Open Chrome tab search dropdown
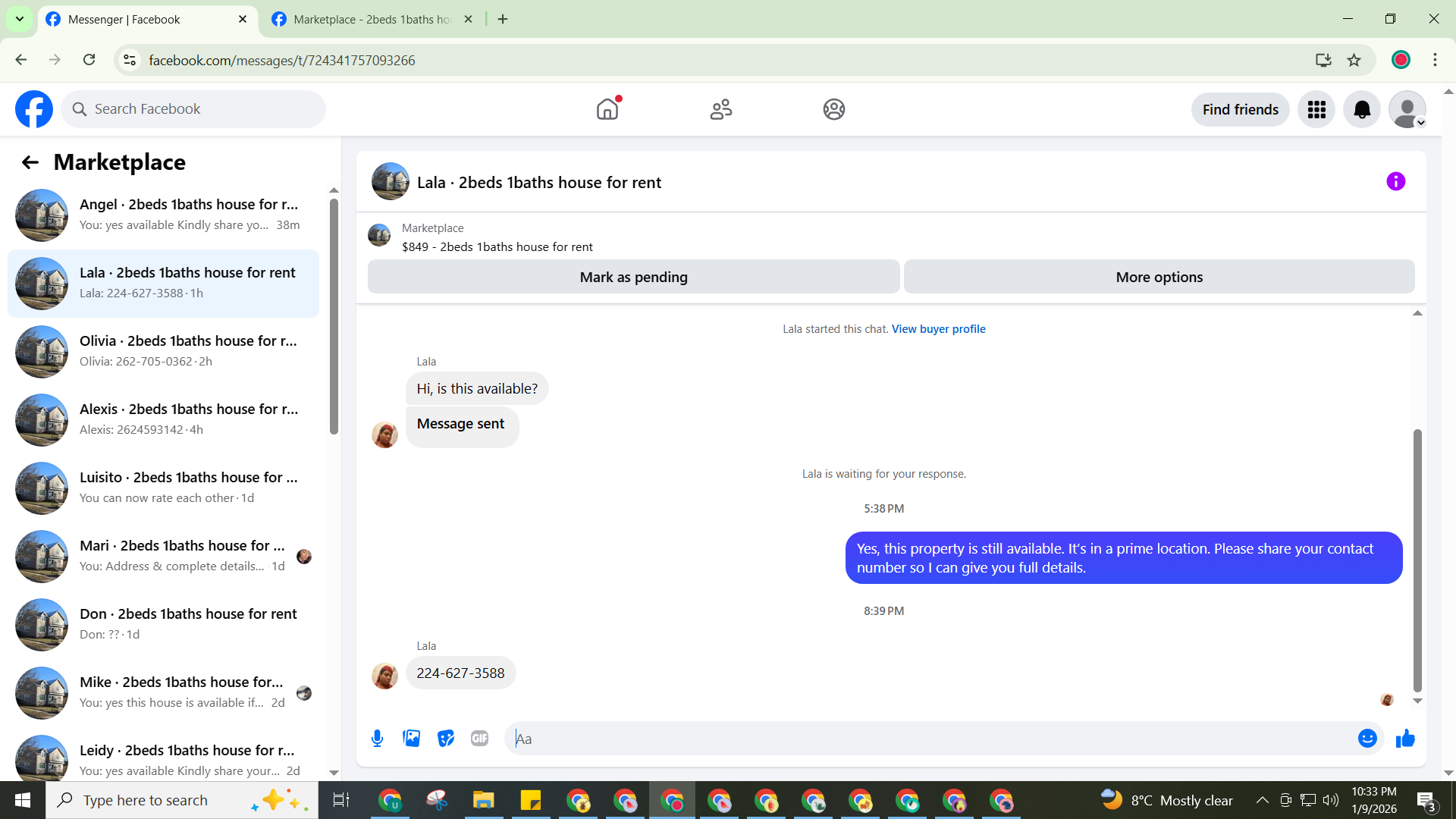The width and height of the screenshot is (1456, 819). pos(20,19)
